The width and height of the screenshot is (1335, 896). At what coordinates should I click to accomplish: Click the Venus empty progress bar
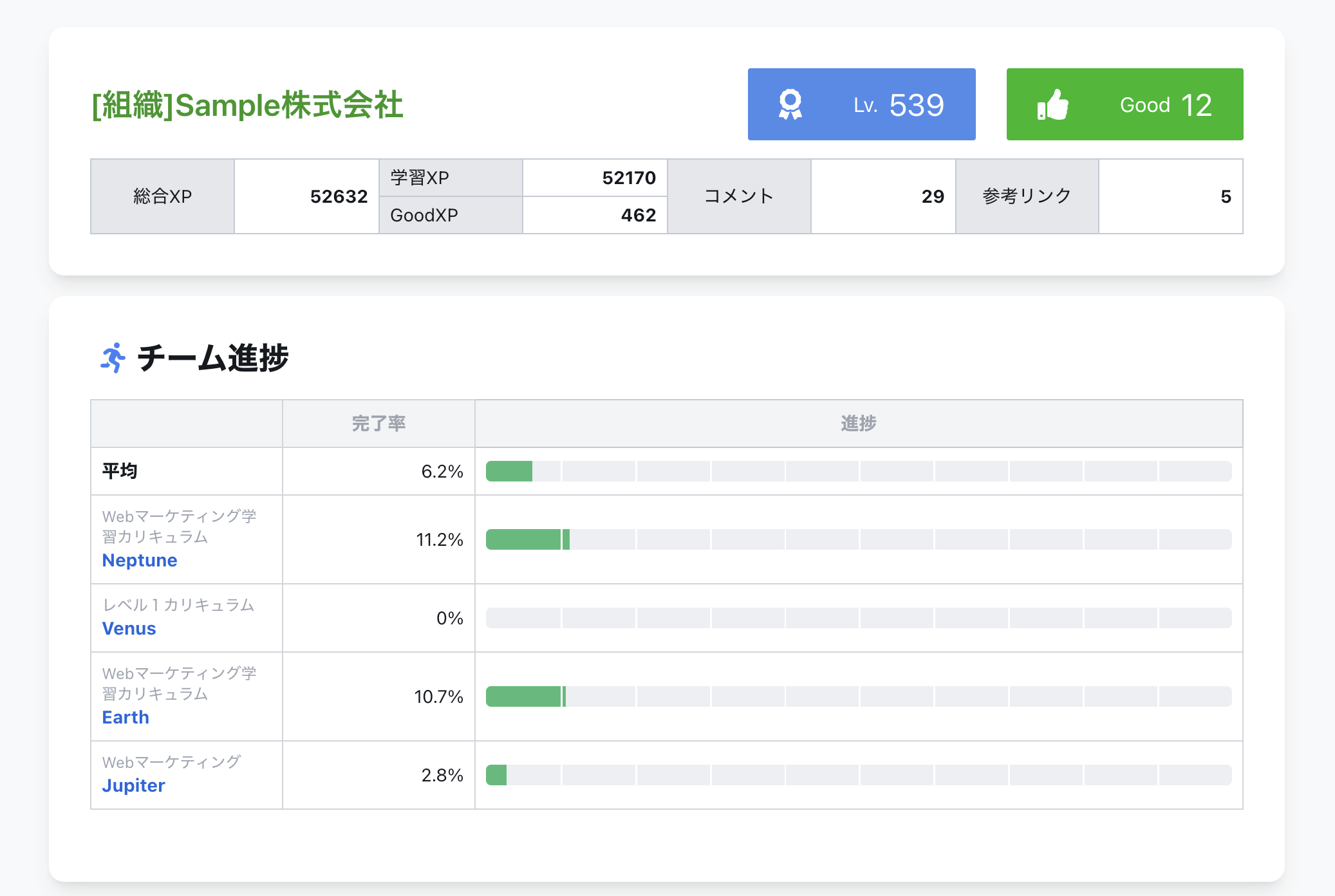tap(859, 618)
